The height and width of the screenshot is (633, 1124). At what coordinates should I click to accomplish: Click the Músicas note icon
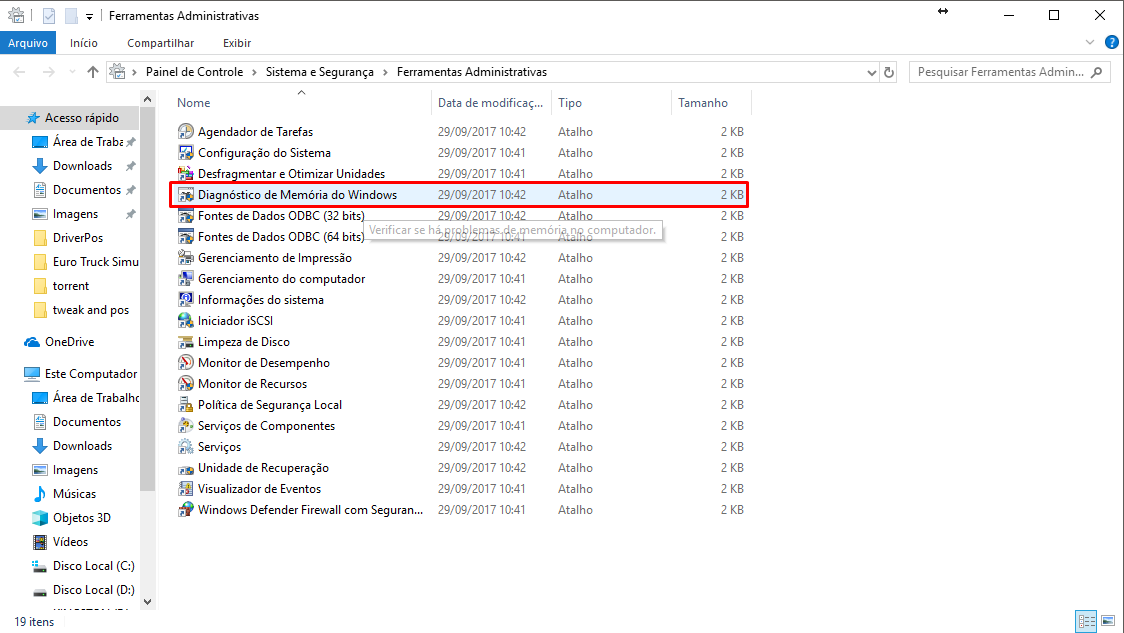tap(40, 494)
